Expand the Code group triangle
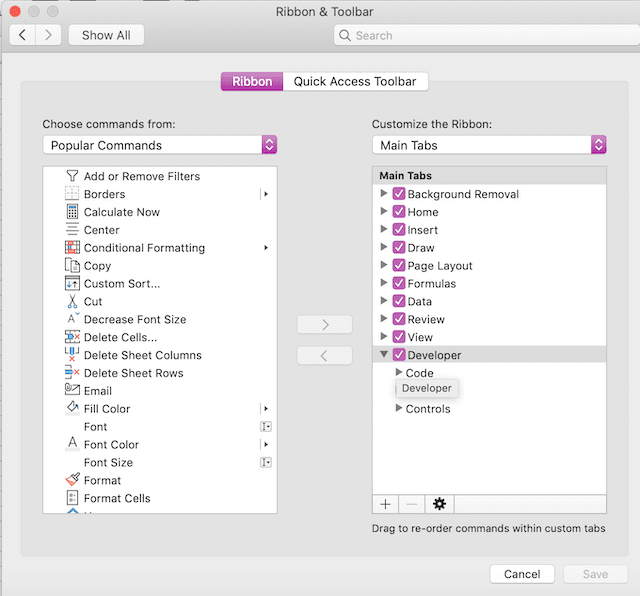This screenshot has width=640, height=596. pyautogui.click(x=399, y=372)
